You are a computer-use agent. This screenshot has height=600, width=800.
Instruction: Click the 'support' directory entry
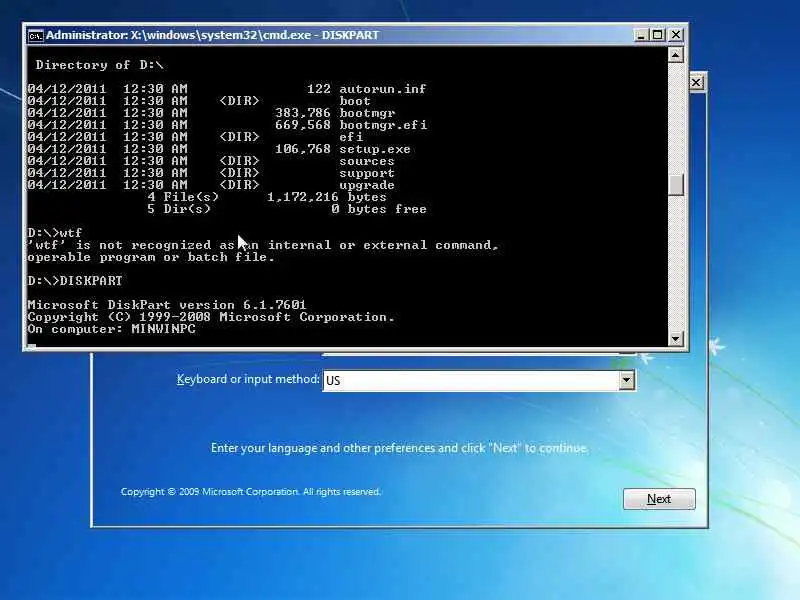click(367, 173)
